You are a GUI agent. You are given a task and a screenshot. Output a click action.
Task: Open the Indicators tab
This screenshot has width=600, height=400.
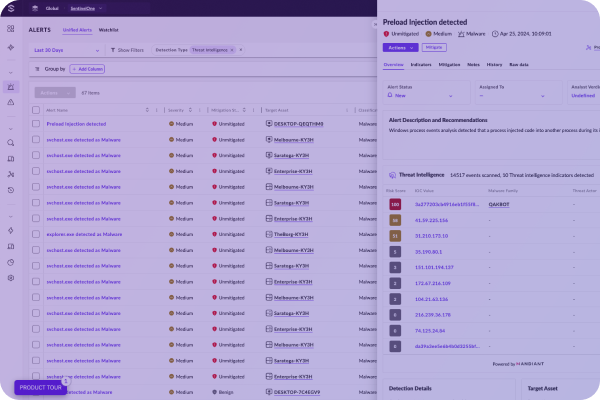(421, 64)
